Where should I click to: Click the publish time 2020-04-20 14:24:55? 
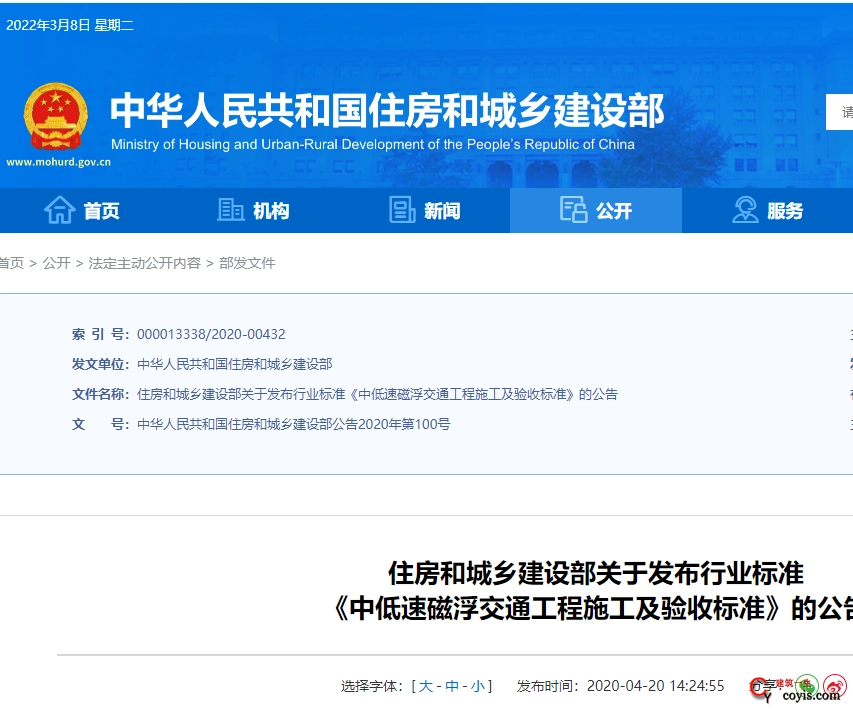[x=656, y=686]
